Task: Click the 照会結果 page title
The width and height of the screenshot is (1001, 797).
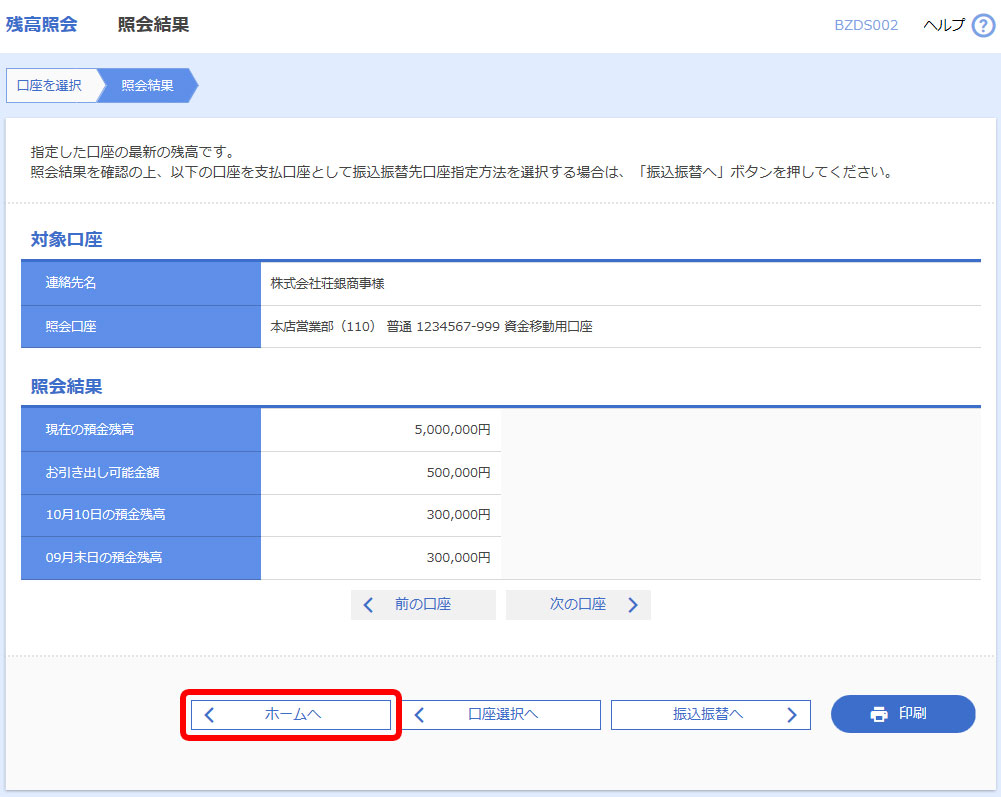Action: coord(153,25)
